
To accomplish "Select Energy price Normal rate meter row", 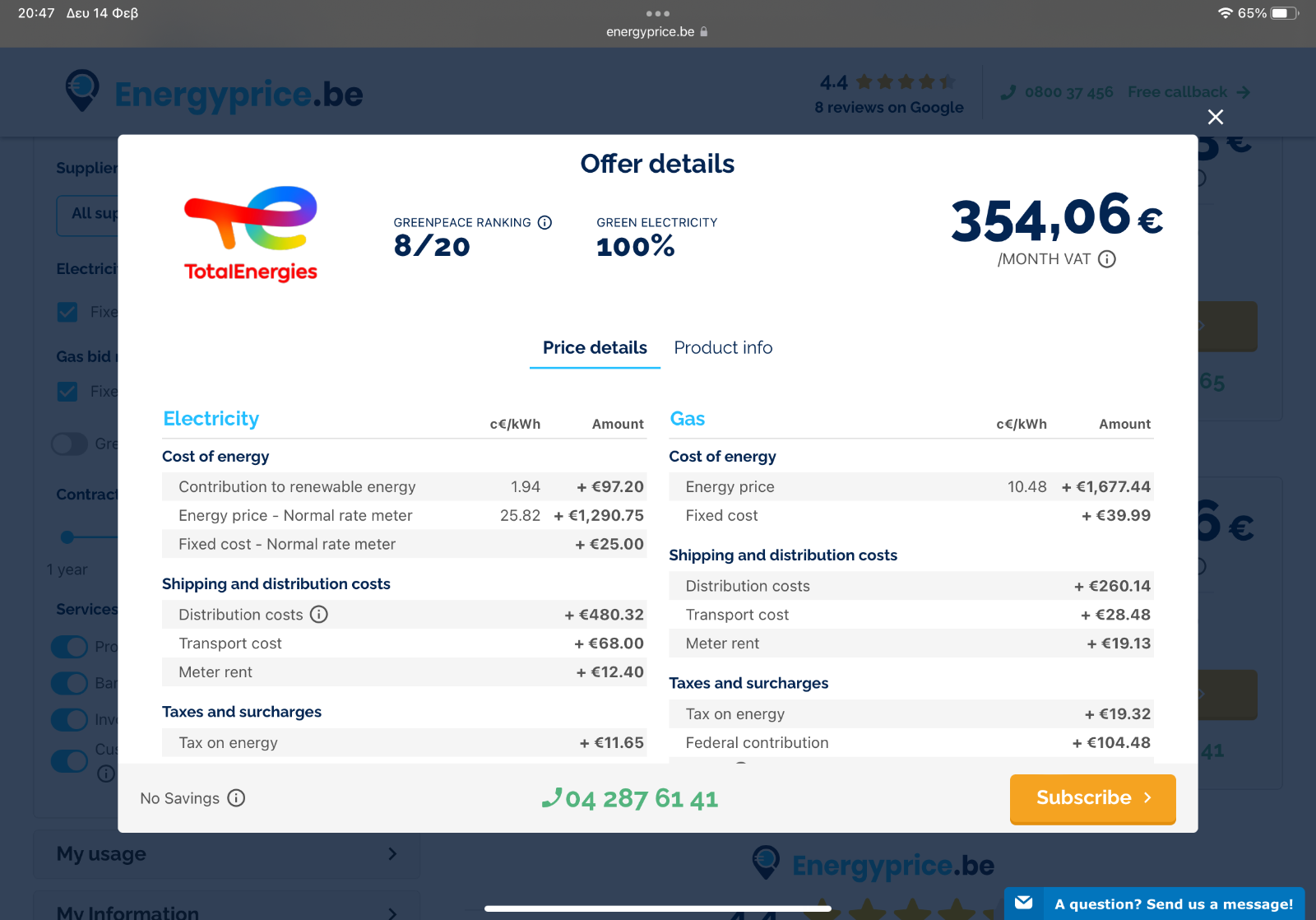I will [404, 515].
